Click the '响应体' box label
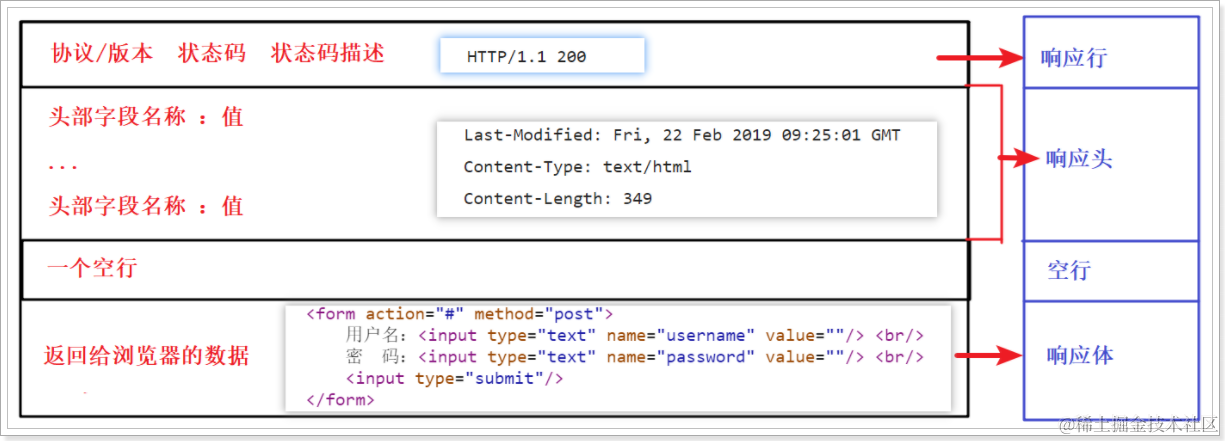1225x441 pixels. [x=1080, y=355]
